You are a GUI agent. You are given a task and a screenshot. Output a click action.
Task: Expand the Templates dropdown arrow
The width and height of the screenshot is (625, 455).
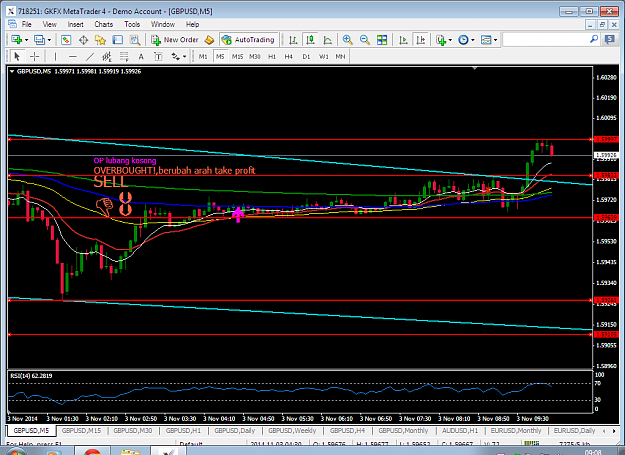pos(495,40)
